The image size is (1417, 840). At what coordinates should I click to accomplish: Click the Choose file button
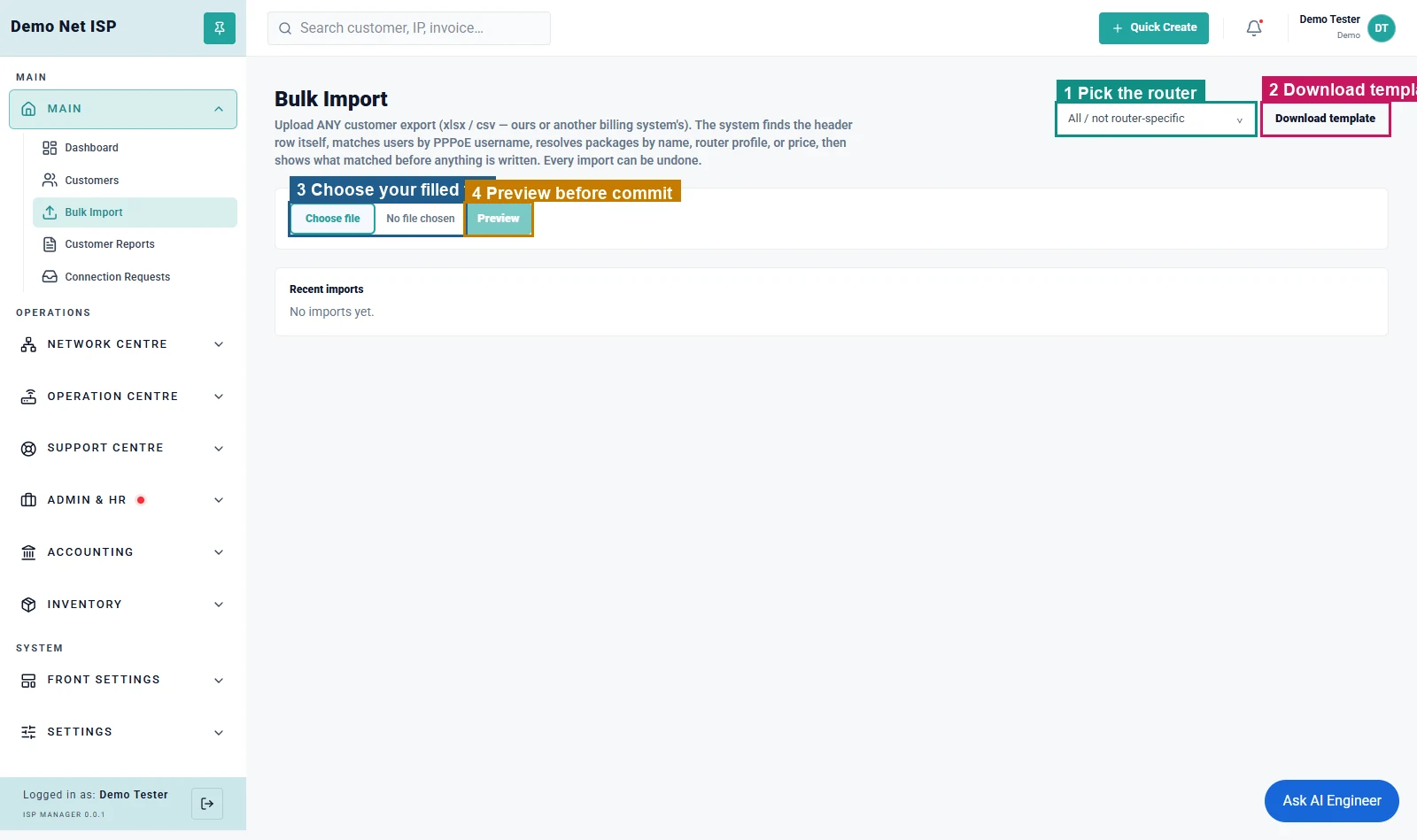pos(333,219)
